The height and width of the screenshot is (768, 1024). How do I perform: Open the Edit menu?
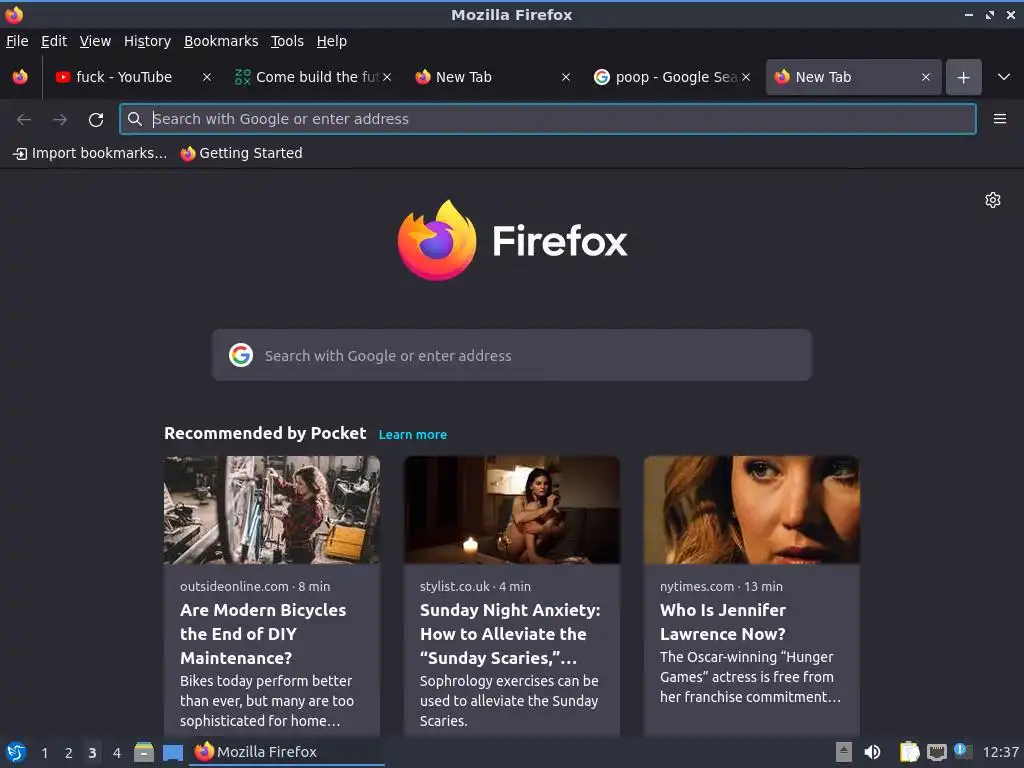(54, 41)
